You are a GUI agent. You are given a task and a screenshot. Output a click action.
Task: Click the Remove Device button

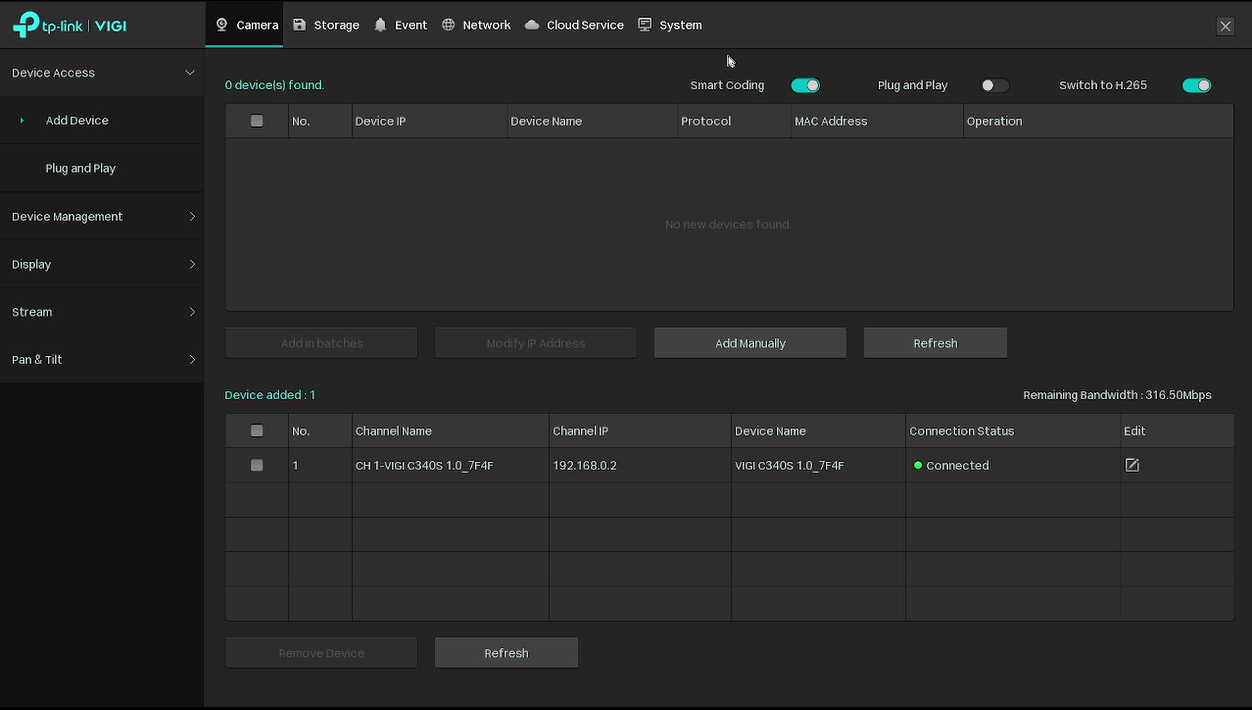pyautogui.click(x=321, y=653)
